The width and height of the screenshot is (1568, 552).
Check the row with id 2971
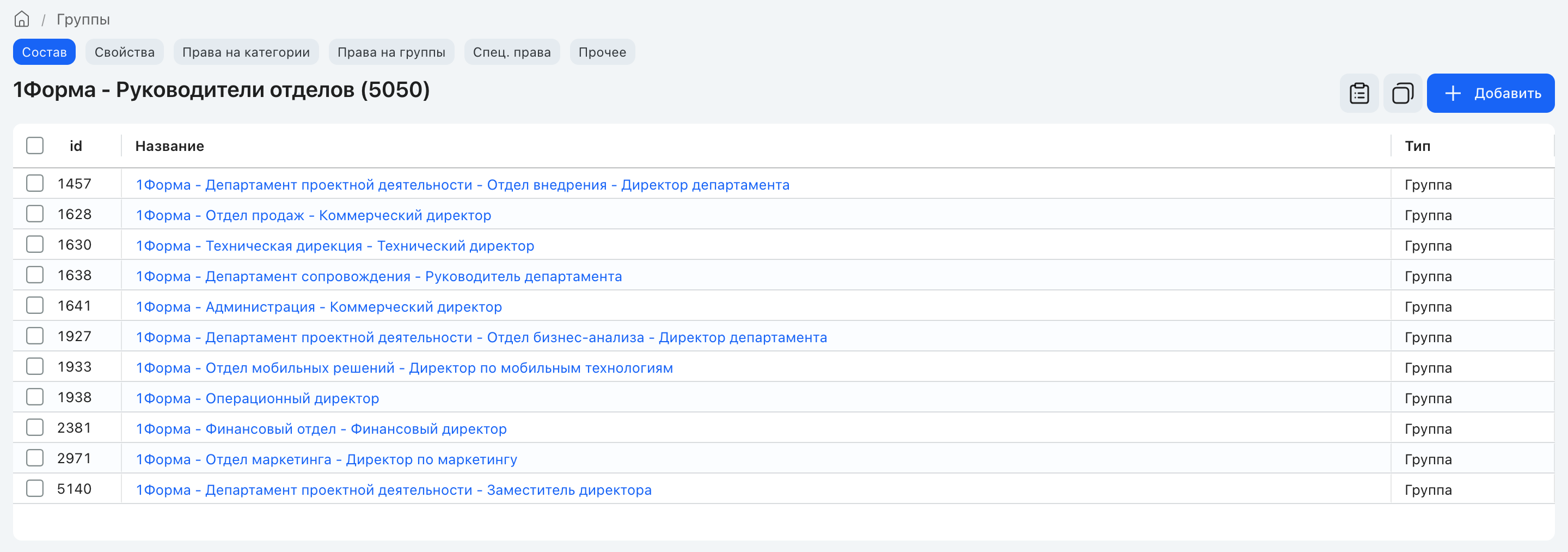pos(35,458)
